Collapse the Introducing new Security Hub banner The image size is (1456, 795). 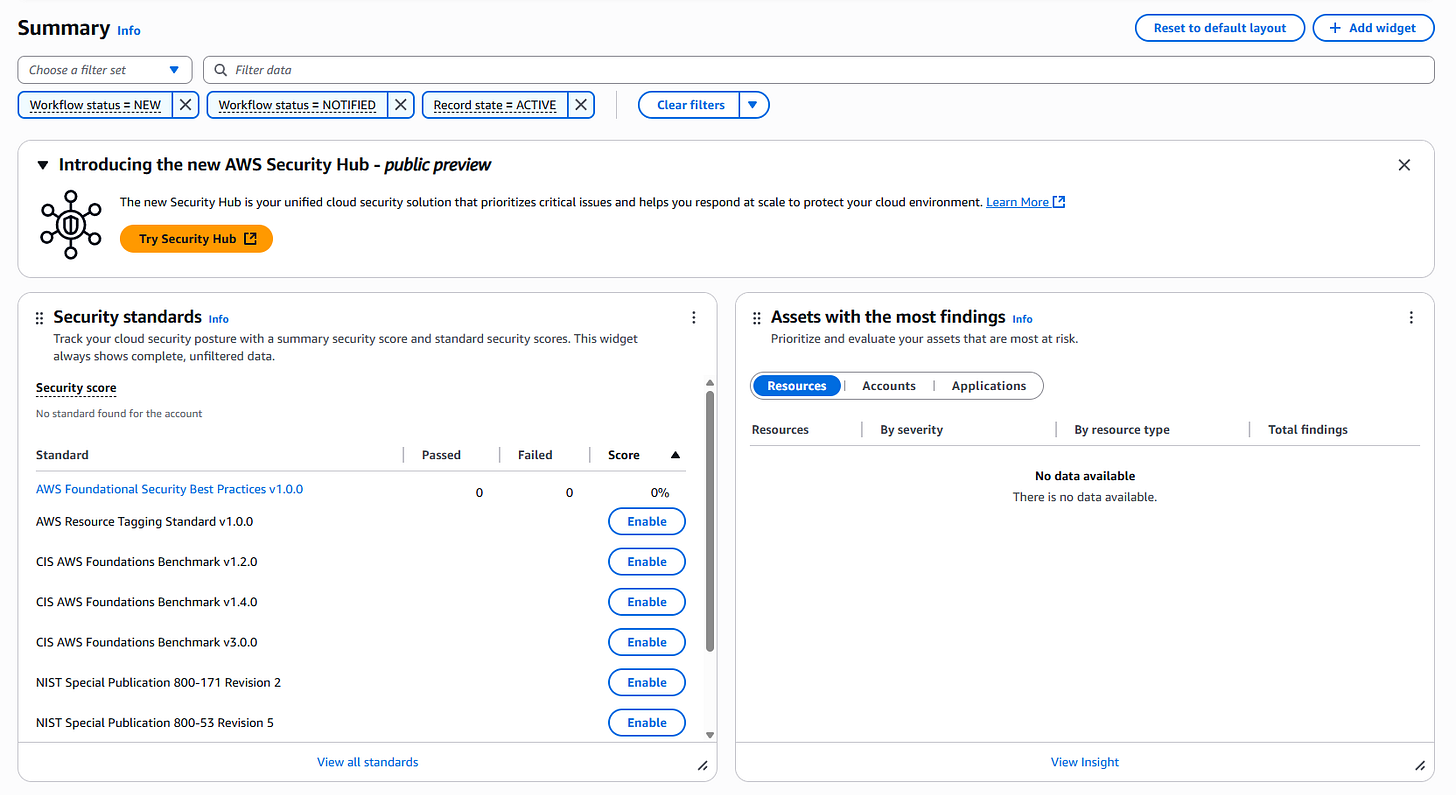(x=43, y=165)
